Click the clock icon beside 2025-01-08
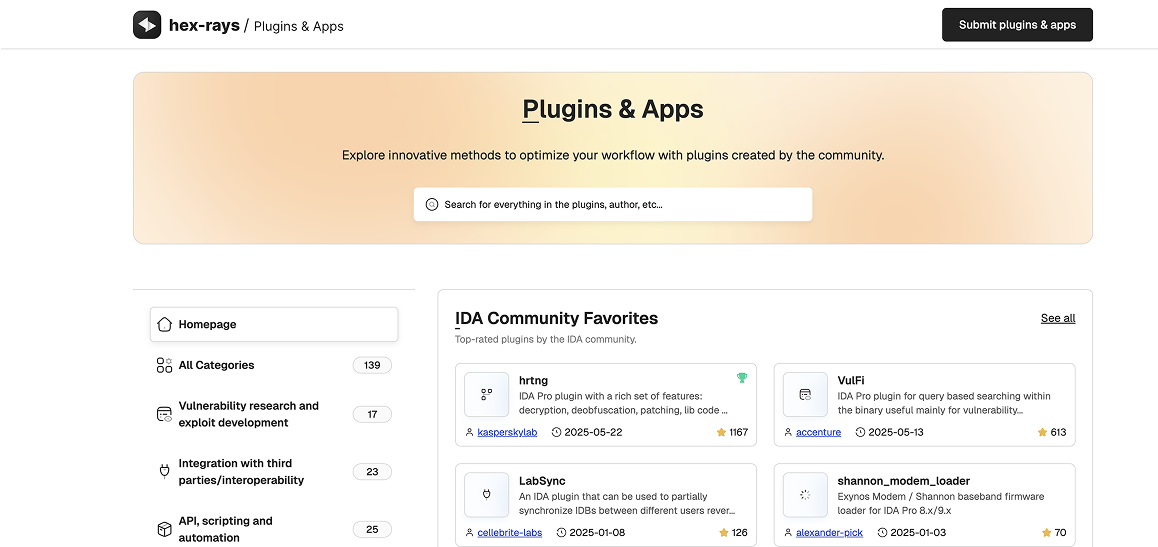The width and height of the screenshot is (1158, 547). 561,533
